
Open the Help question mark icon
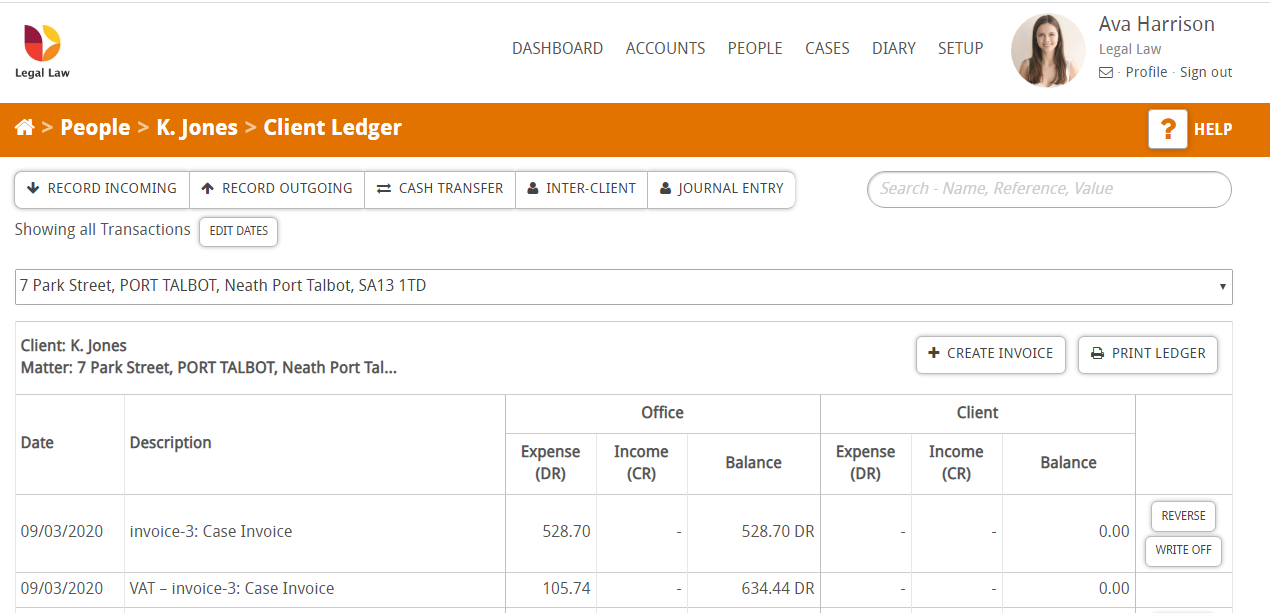click(x=1167, y=128)
